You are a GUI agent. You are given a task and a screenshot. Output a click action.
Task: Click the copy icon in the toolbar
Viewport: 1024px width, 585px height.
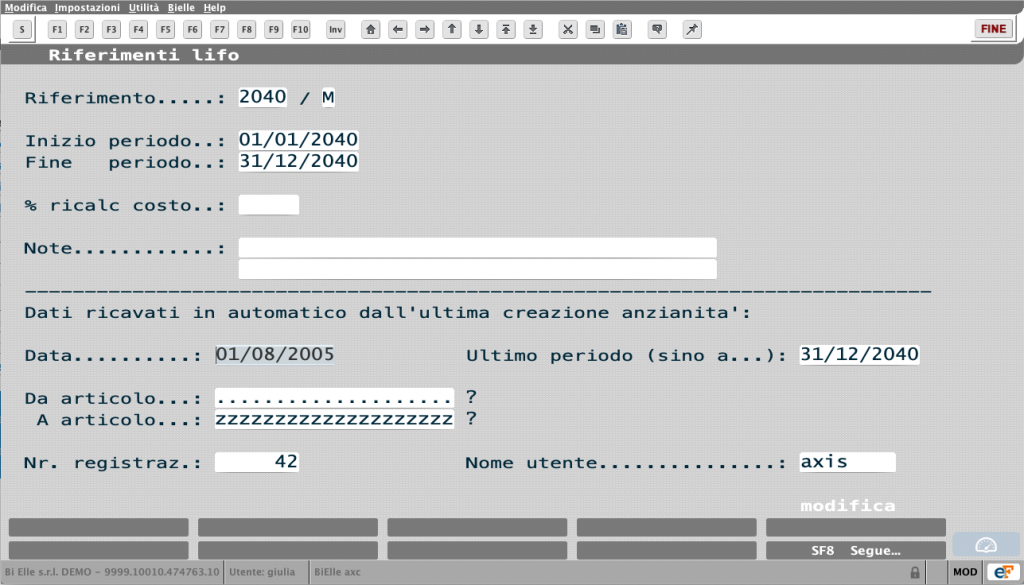[595, 29]
